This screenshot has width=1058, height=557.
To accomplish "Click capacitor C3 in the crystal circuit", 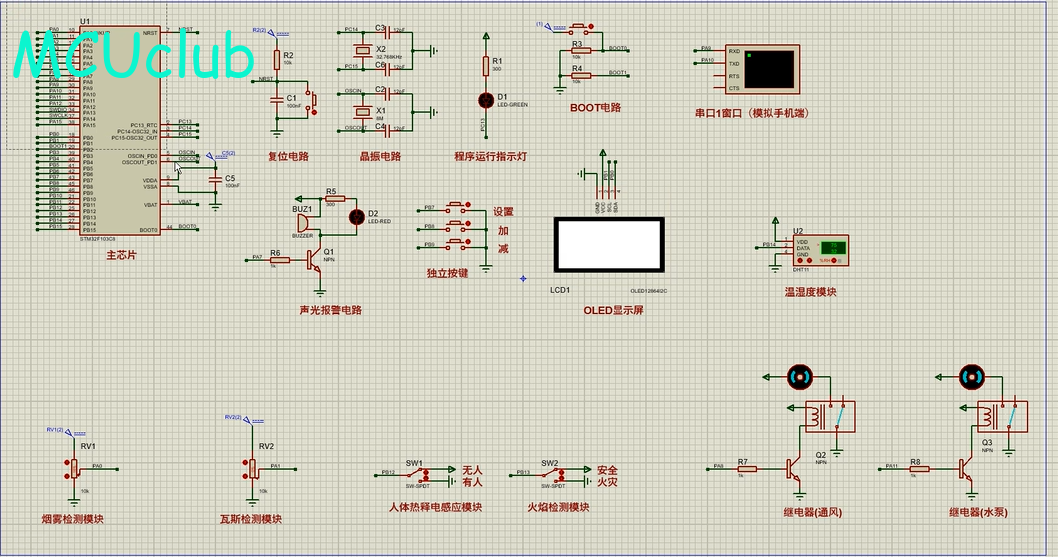I will (x=388, y=30).
